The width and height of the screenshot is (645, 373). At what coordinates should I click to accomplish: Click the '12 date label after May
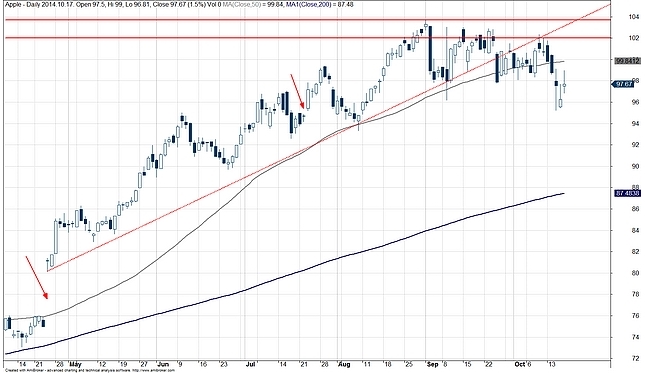tap(102, 364)
